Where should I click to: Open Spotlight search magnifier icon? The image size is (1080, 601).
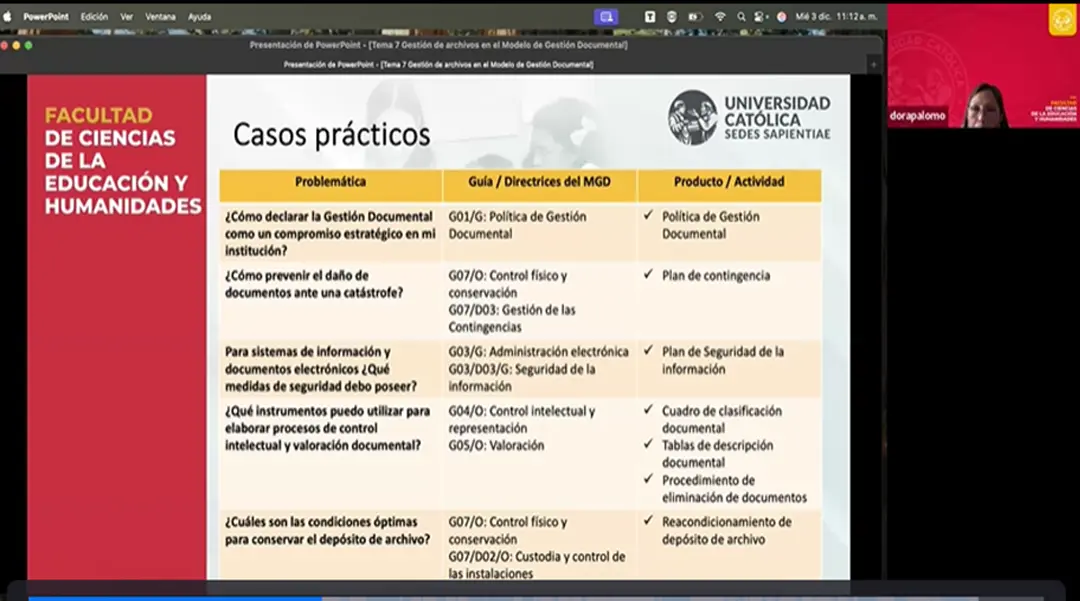(x=741, y=17)
